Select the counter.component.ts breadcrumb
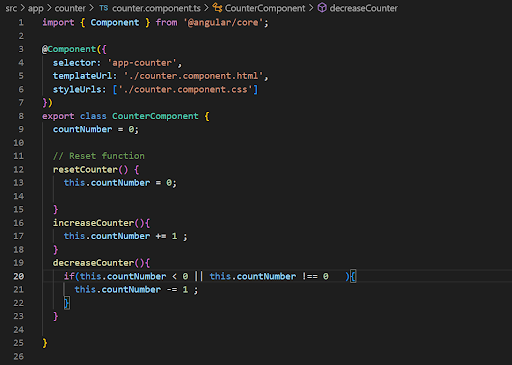This screenshot has width=512, height=365. [156, 8]
